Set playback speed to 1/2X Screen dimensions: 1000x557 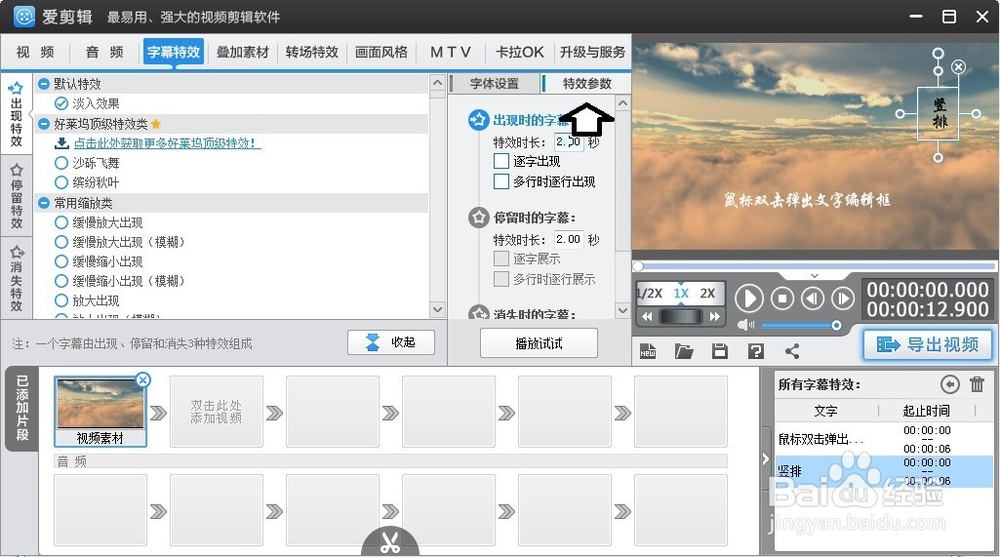(x=650, y=293)
